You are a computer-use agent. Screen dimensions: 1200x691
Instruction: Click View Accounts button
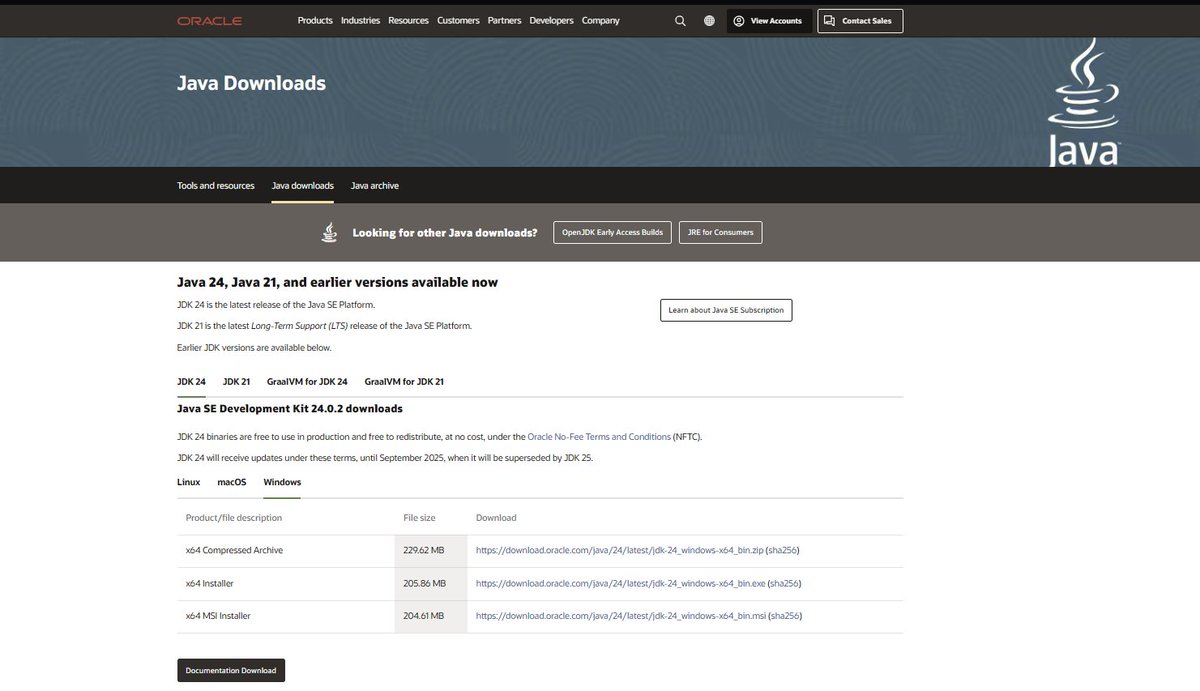click(x=769, y=21)
